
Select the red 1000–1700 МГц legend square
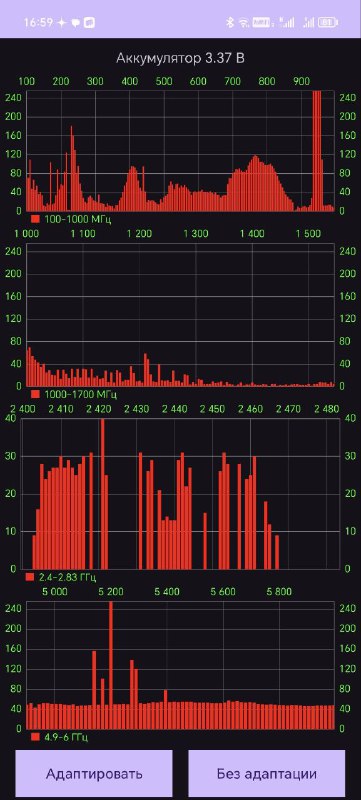point(35,394)
